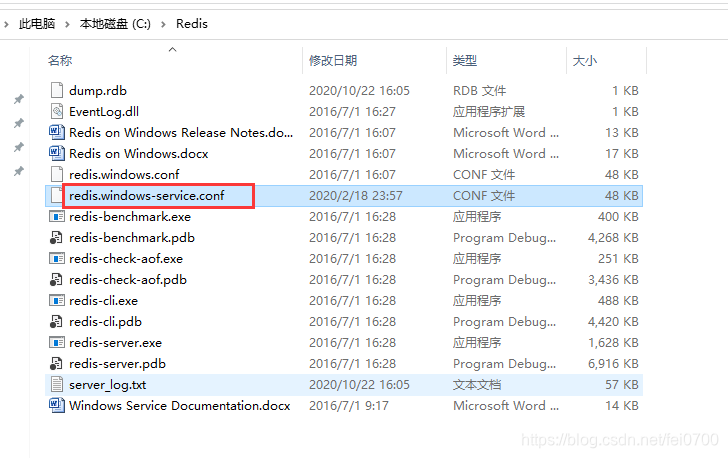Select the redis-benchmark.exe file name
The width and height of the screenshot is (728, 458).
[x=130, y=216]
